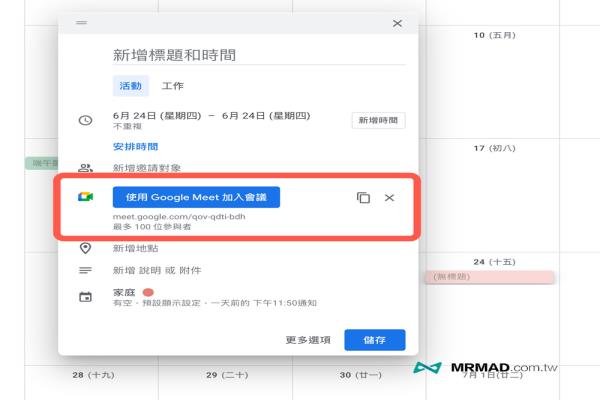Select calendar day 30 (廿一)

point(360,375)
